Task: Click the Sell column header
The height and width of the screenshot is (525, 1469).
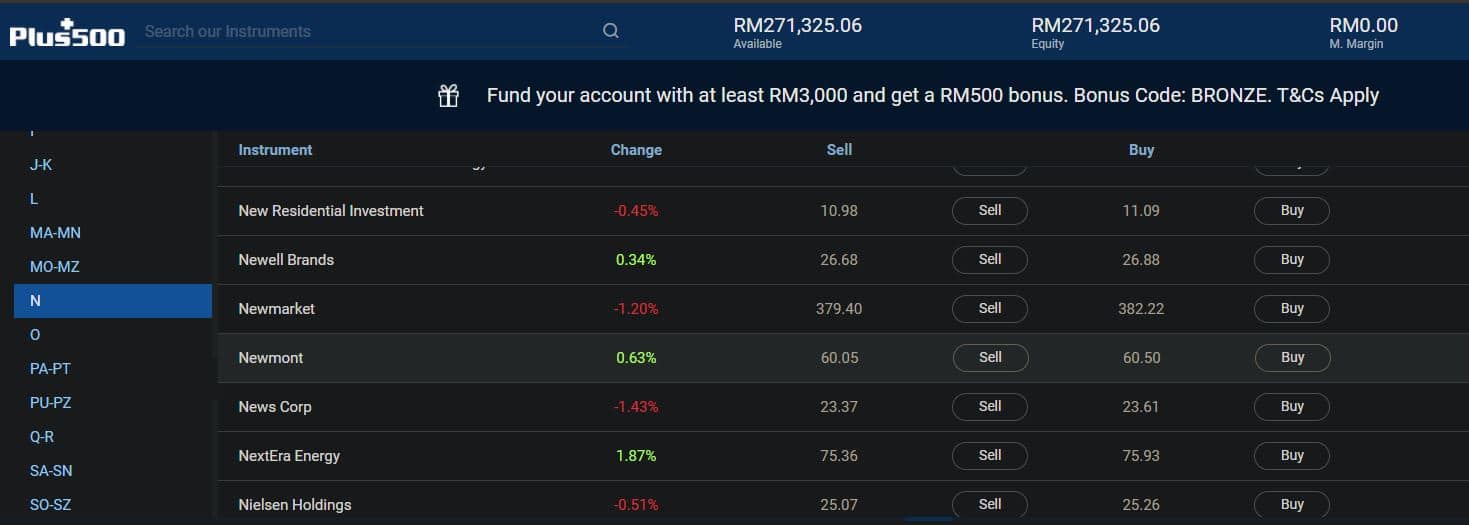Action: (x=839, y=150)
